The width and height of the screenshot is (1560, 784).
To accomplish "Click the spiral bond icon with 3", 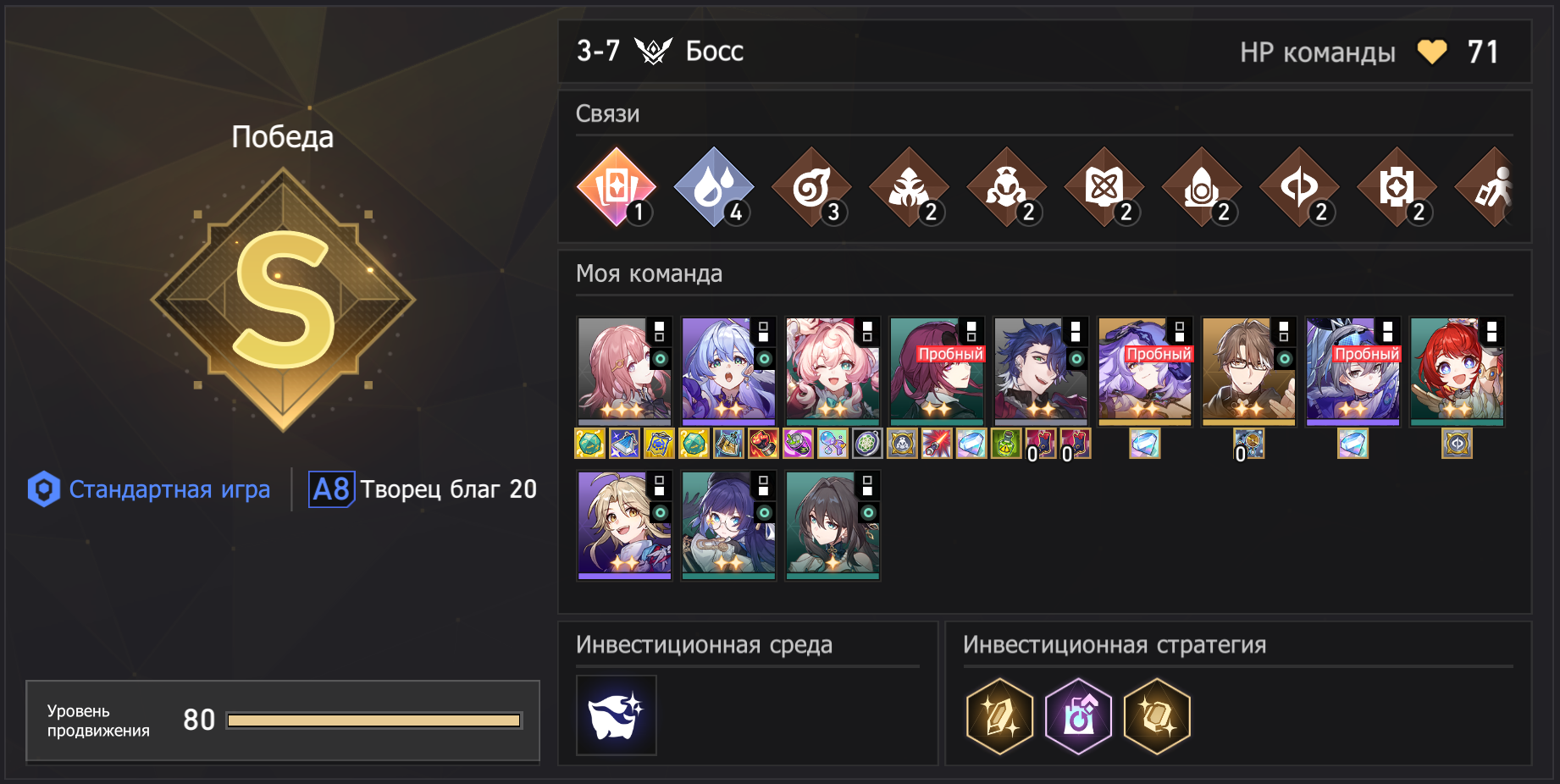I will pyautogui.click(x=811, y=187).
